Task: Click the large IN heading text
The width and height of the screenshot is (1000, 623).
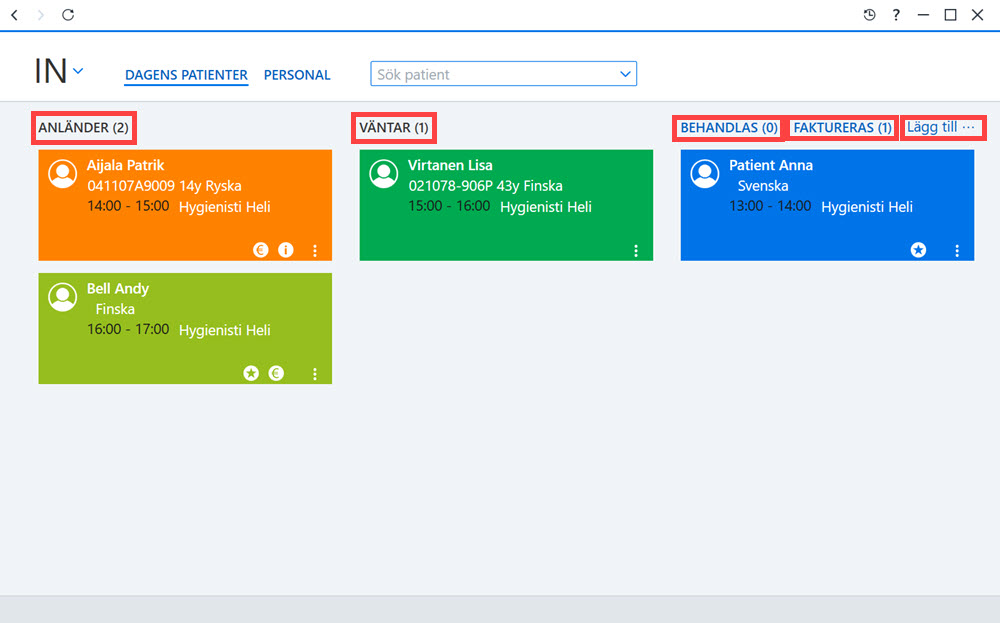Action: coord(50,71)
